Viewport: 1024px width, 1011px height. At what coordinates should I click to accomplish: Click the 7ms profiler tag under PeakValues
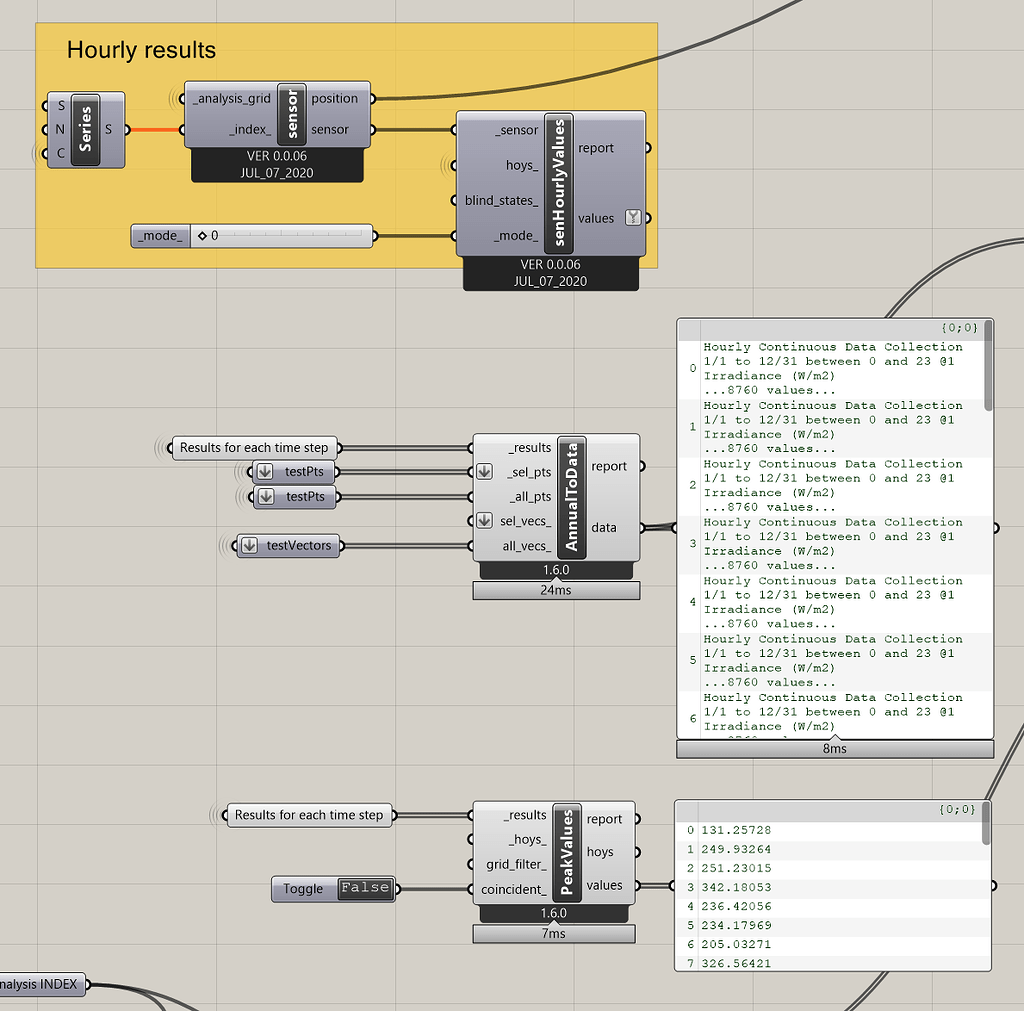point(553,934)
